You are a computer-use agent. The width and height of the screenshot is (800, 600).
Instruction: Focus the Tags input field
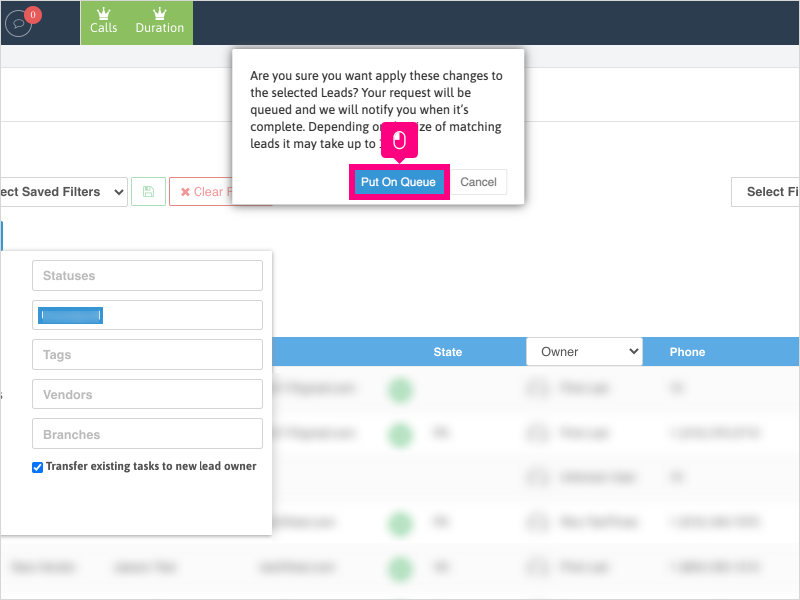pos(147,355)
